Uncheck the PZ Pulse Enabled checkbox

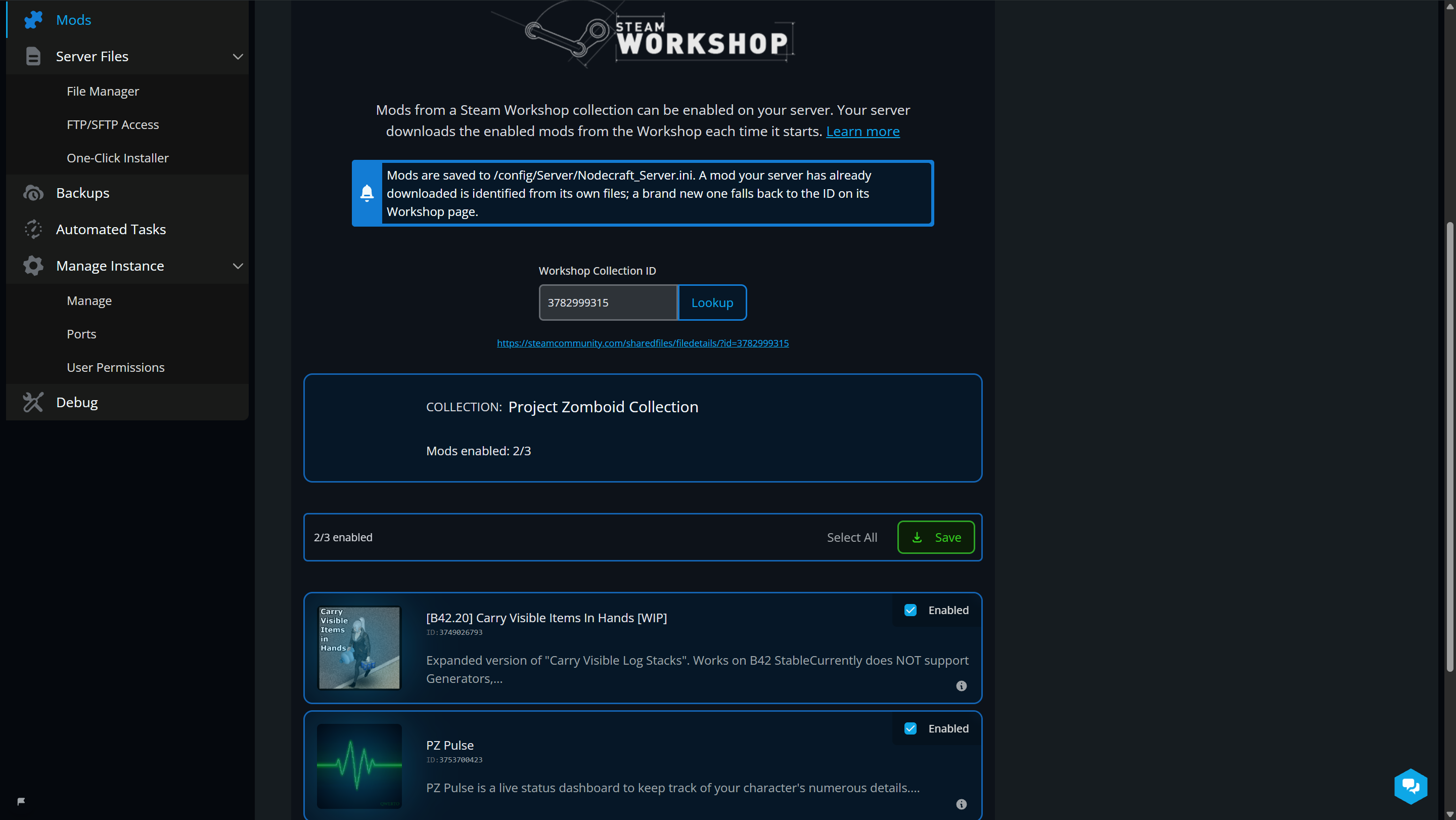click(910, 728)
